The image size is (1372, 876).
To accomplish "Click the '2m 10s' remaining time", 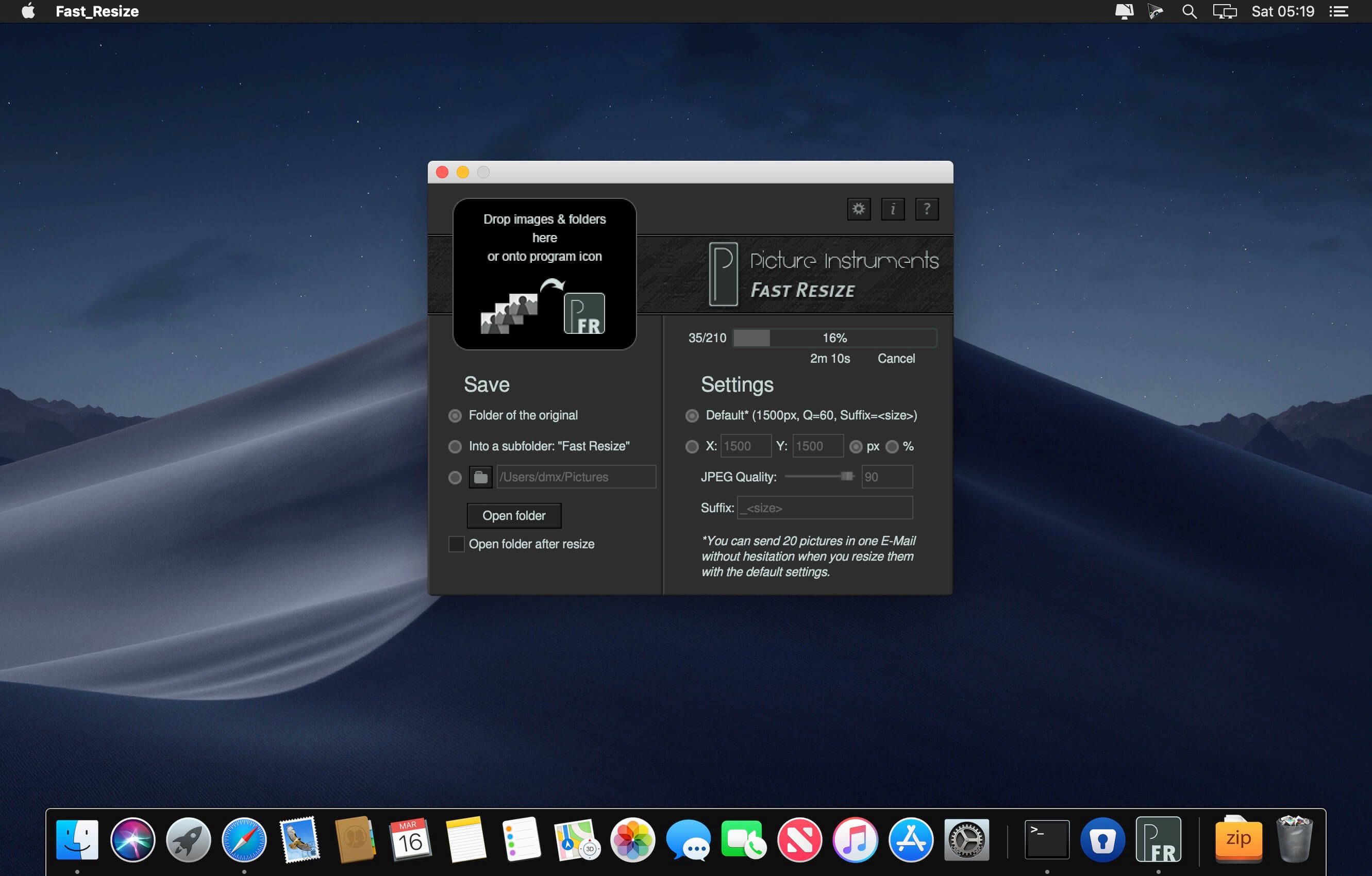I will click(x=830, y=358).
